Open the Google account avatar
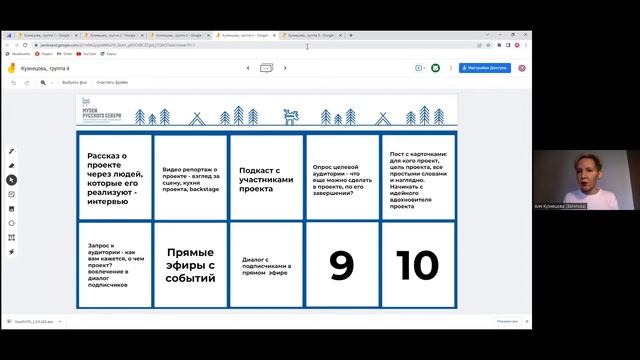 click(x=522, y=68)
